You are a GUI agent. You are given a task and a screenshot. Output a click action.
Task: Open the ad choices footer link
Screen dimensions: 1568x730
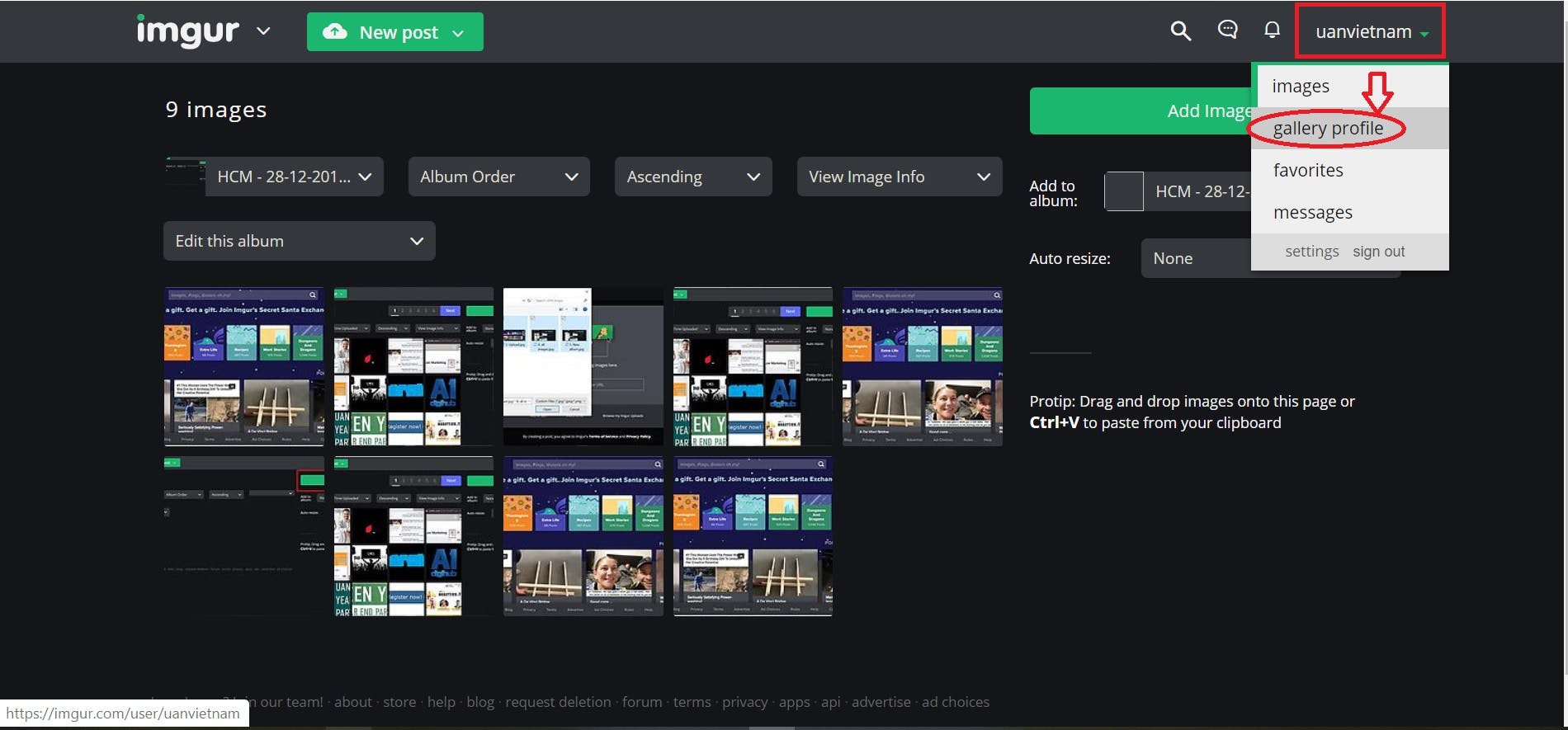(956, 702)
